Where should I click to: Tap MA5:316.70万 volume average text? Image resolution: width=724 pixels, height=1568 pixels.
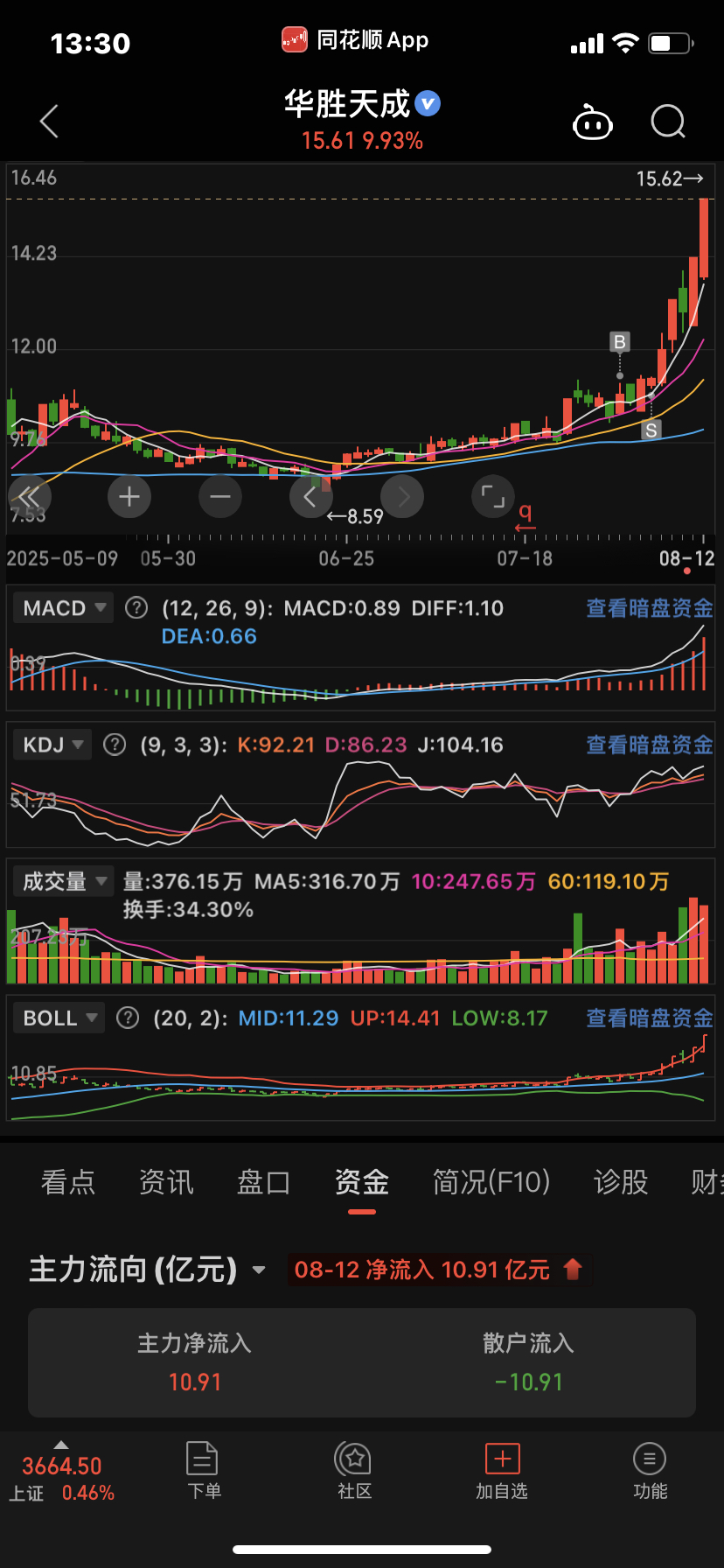click(x=327, y=881)
